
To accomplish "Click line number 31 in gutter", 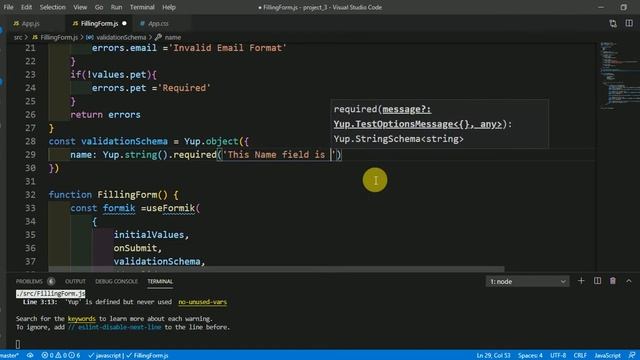I will (30, 181).
